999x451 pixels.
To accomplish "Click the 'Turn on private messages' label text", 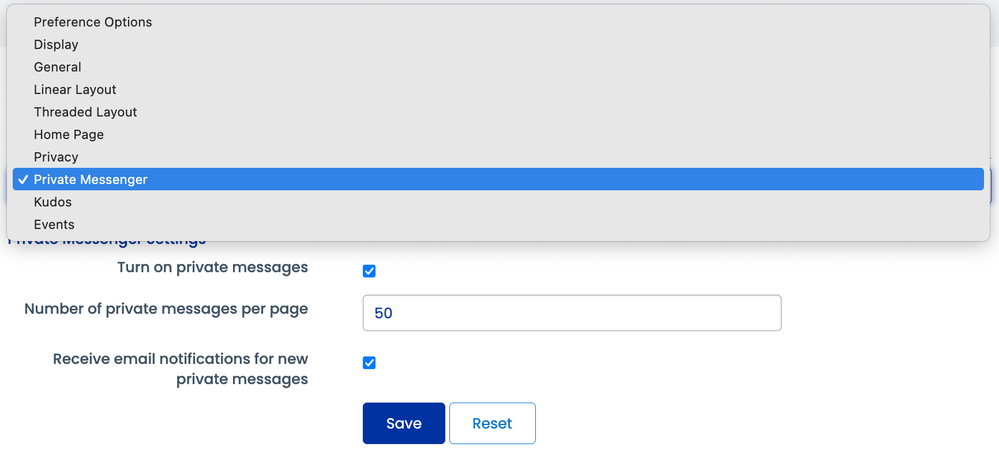I will point(212,267).
